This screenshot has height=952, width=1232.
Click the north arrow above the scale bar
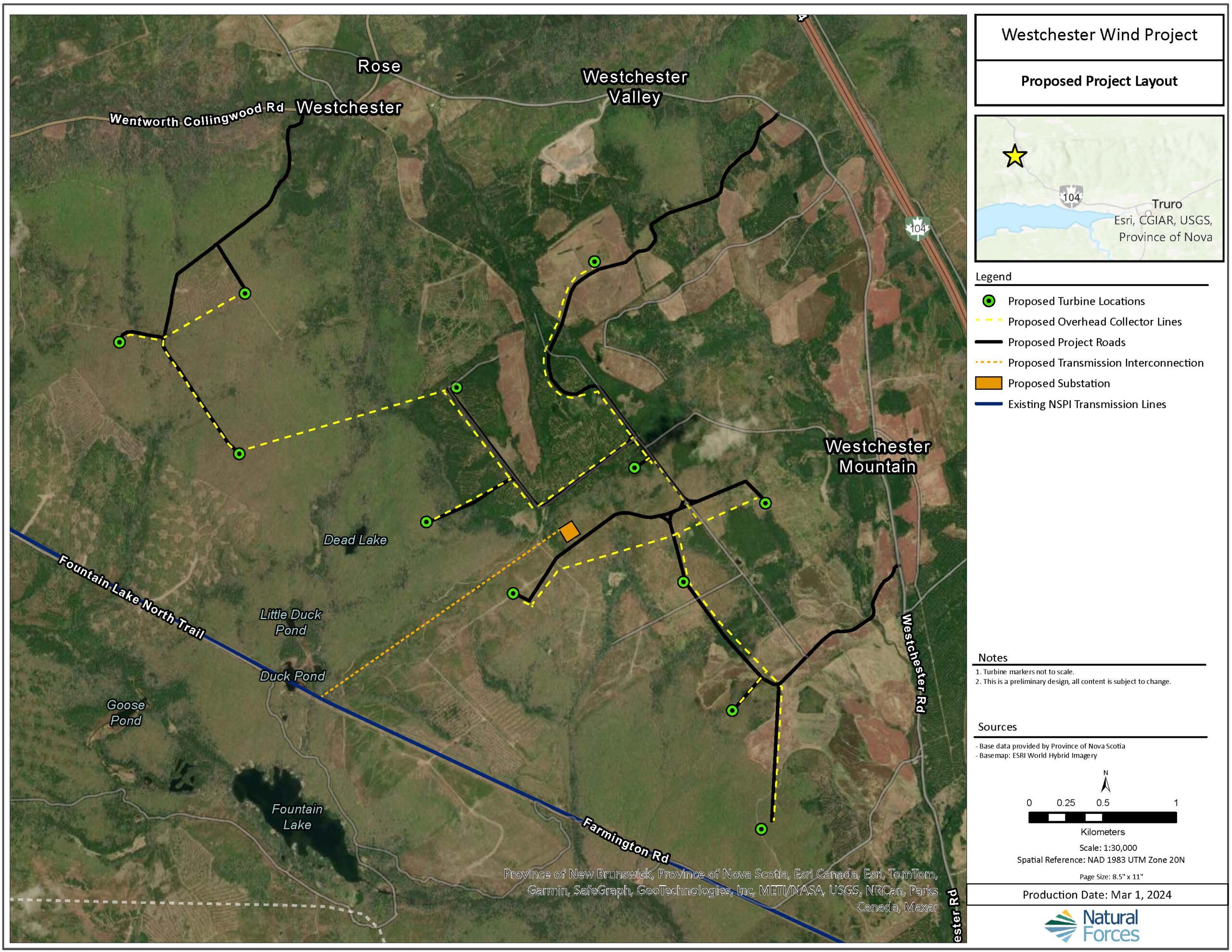pos(1105,783)
